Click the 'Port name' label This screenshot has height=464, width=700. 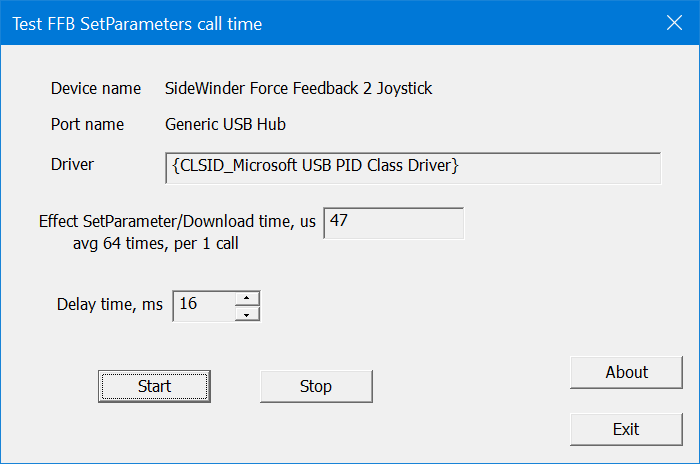coord(88,124)
